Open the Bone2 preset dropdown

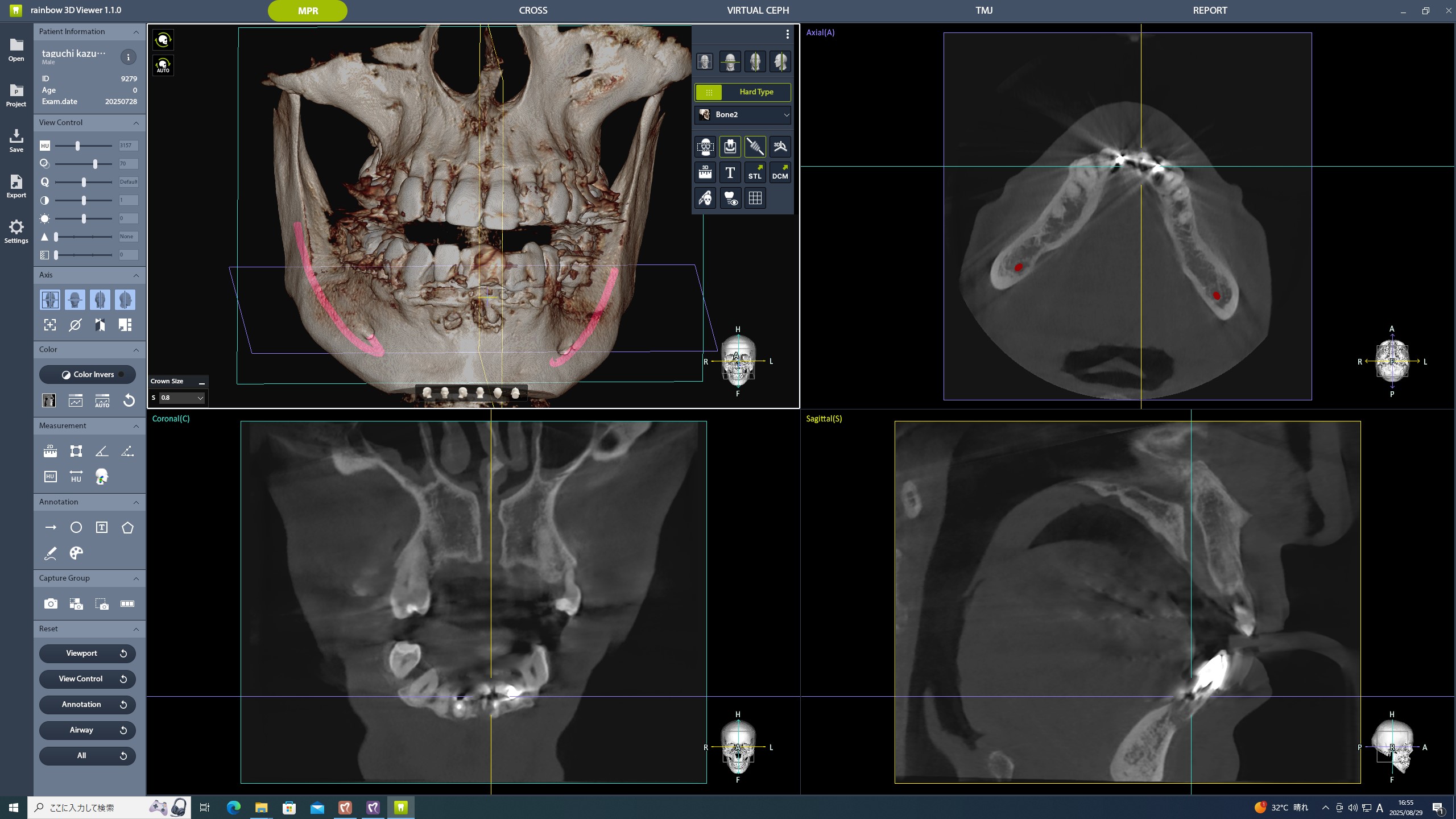[x=742, y=114]
